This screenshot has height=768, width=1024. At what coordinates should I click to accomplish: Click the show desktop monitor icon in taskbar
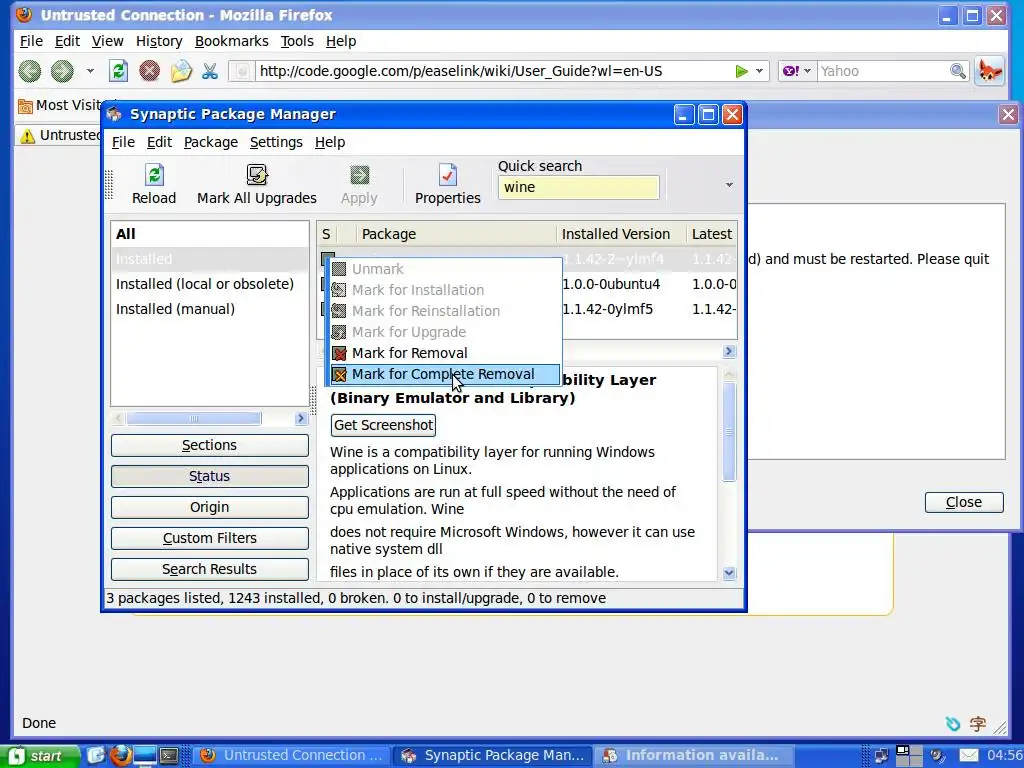(145, 756)
